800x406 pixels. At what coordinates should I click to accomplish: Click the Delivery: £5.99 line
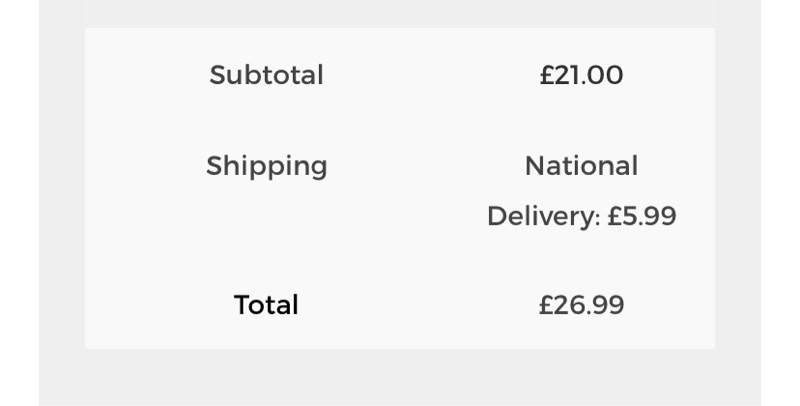581,216
